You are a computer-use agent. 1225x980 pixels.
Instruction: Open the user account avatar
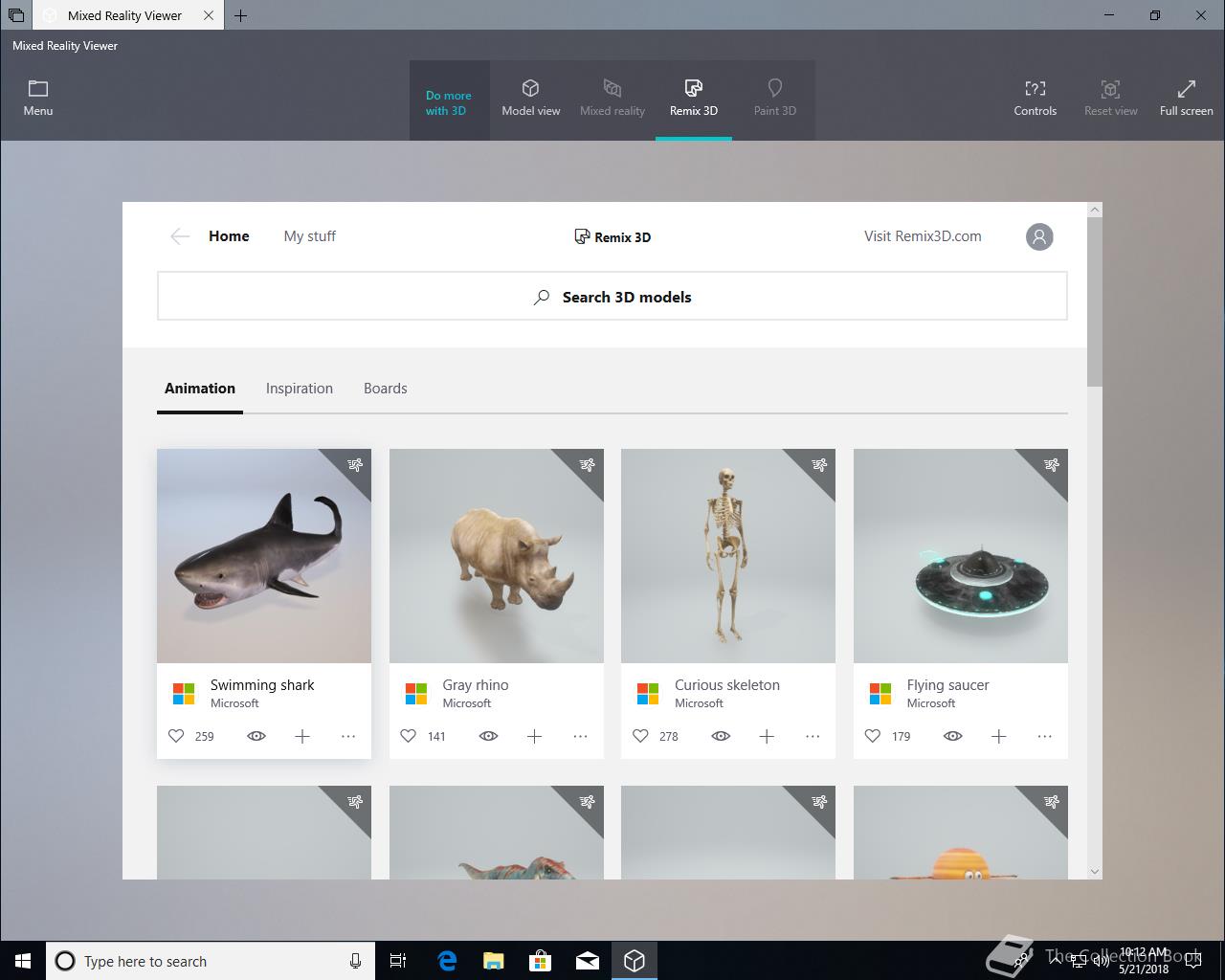pos(1039,236)
